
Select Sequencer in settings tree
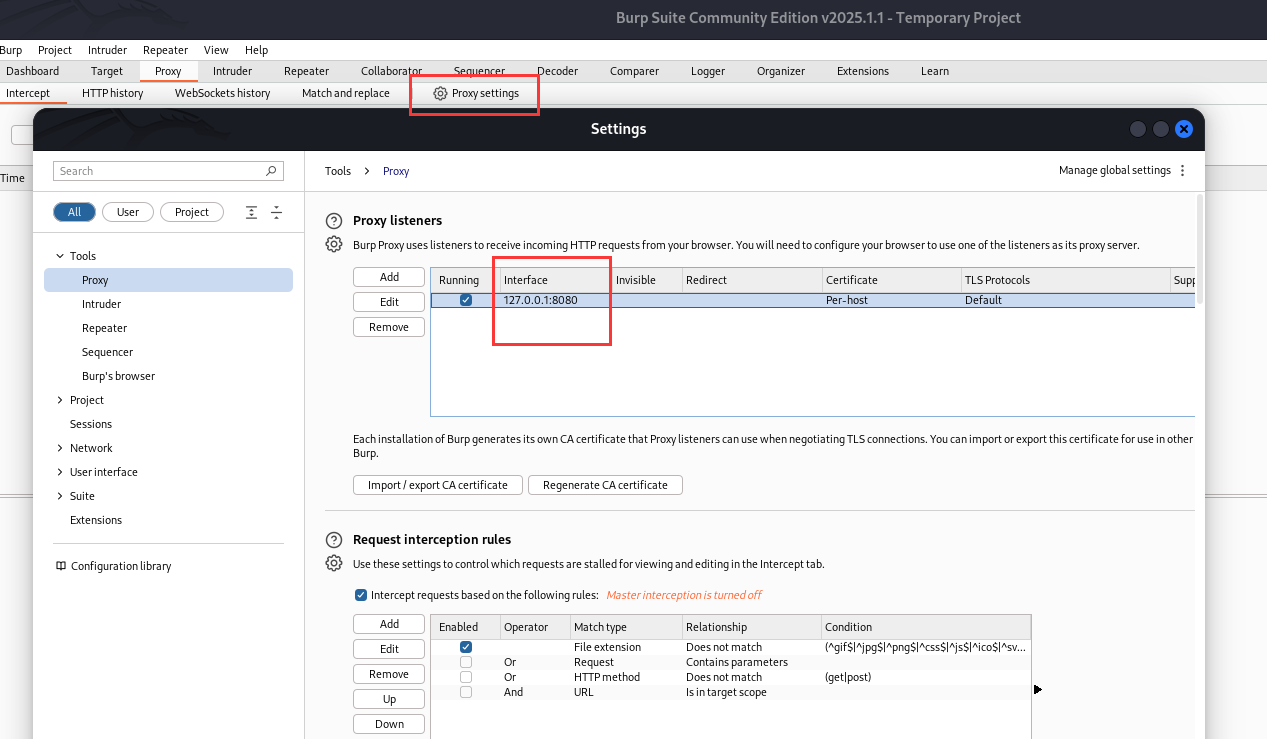pos(107,352)
